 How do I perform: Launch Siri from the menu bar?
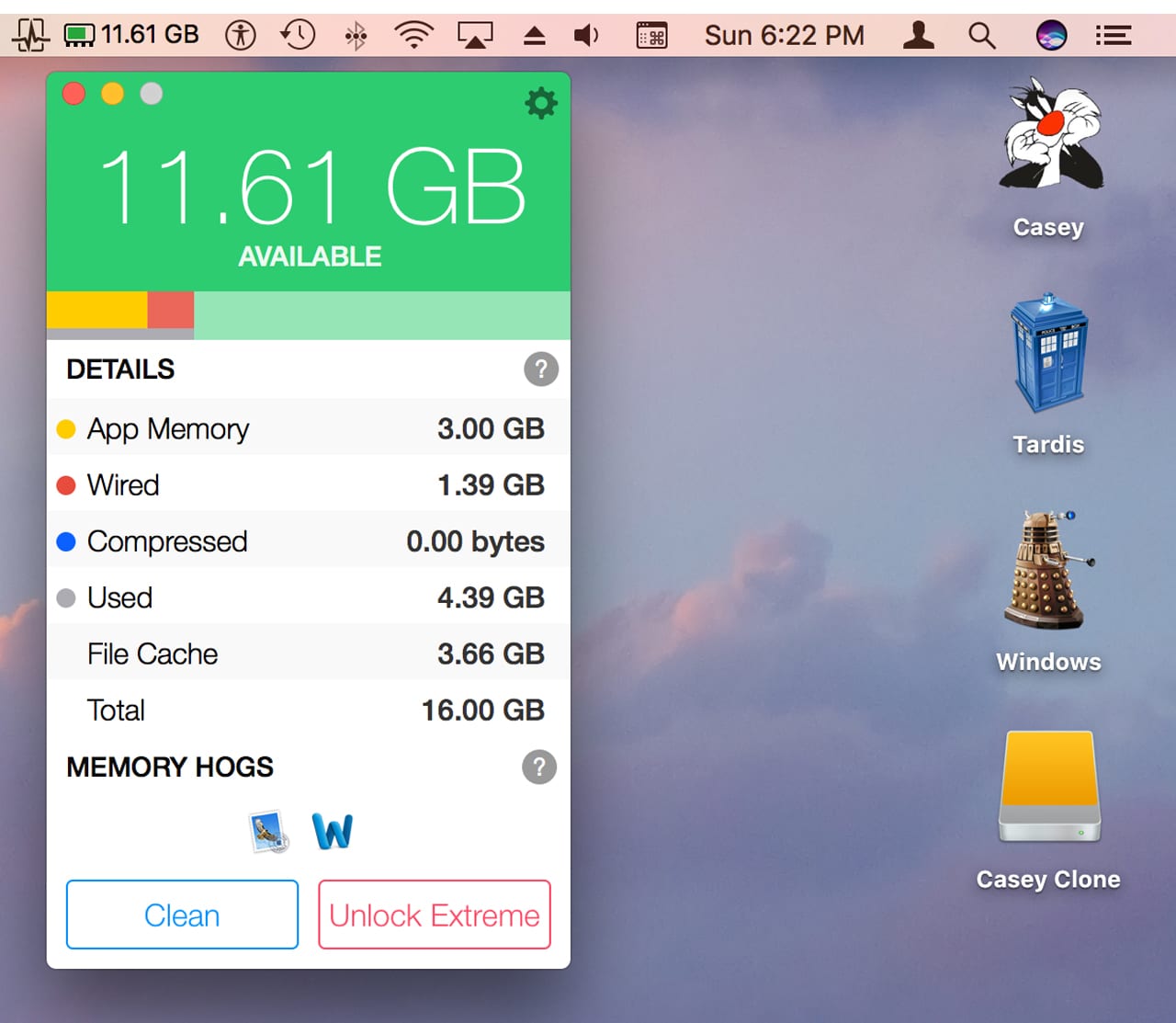click(1051, 36)
